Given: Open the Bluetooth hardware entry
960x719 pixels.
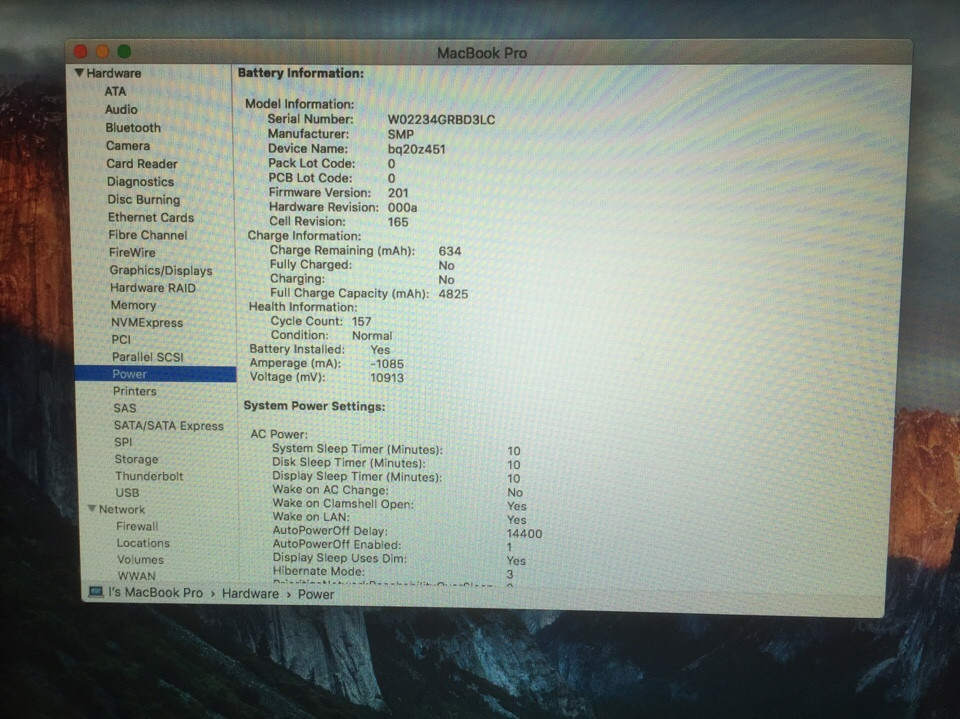Looking at the screenshot, I should (133, 127).
